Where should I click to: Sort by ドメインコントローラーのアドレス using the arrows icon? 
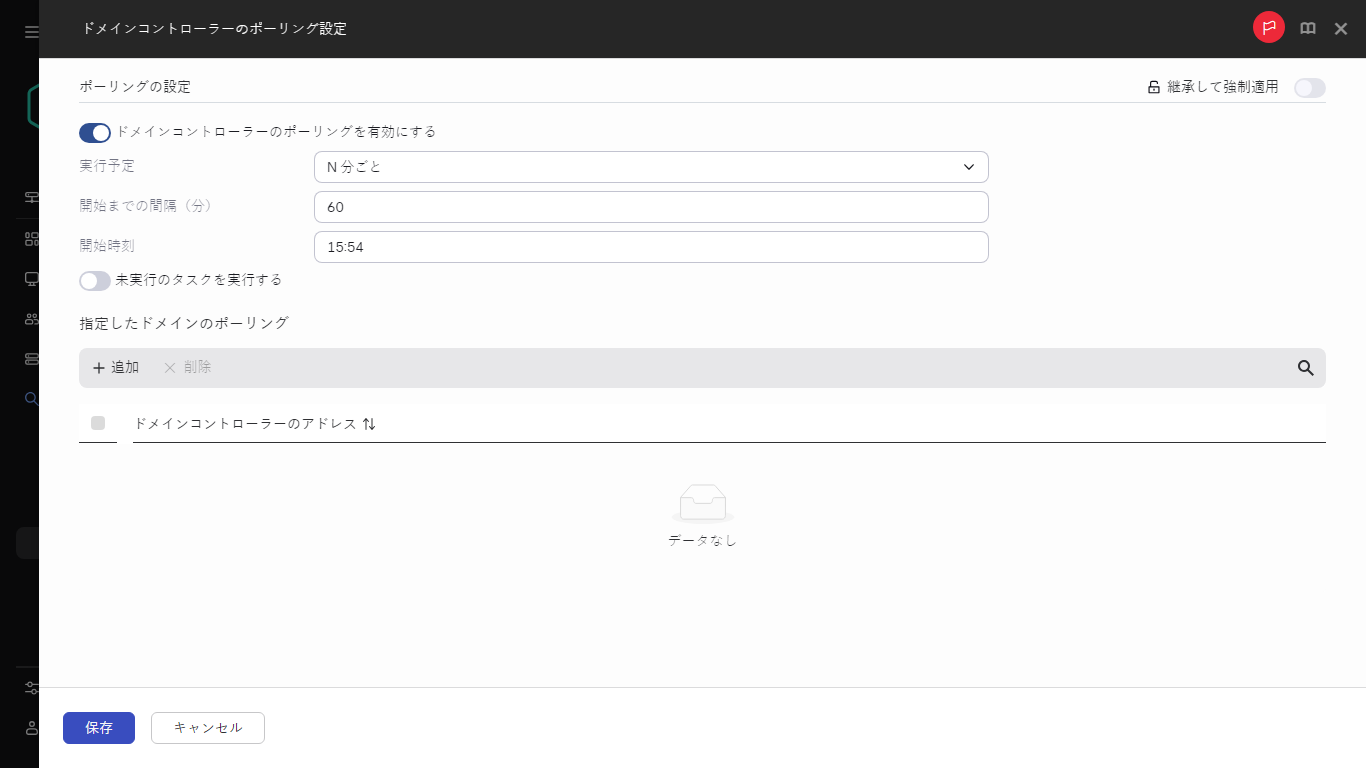[x=369, y=424]
